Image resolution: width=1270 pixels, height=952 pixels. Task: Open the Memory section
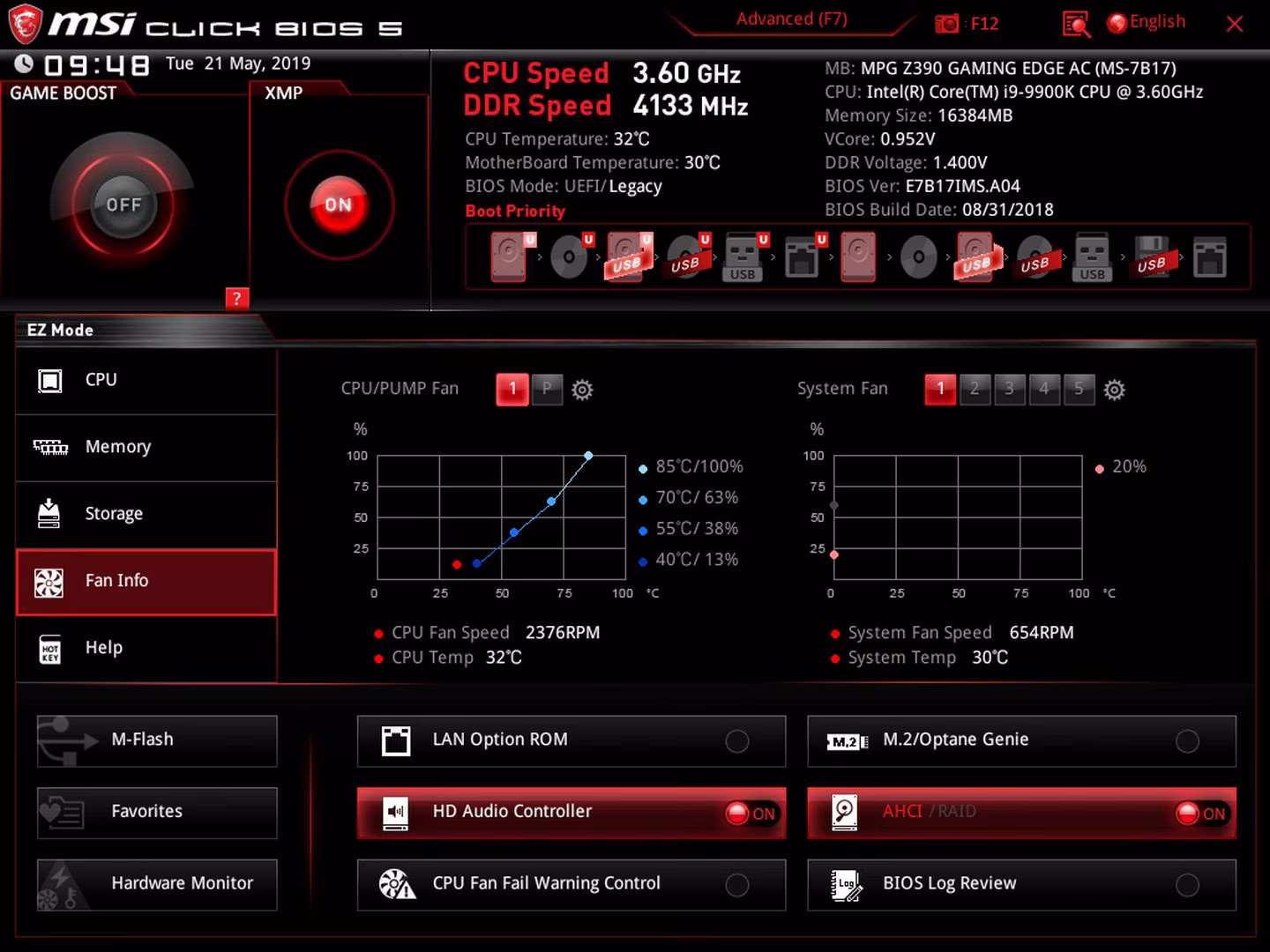[146, 448]
